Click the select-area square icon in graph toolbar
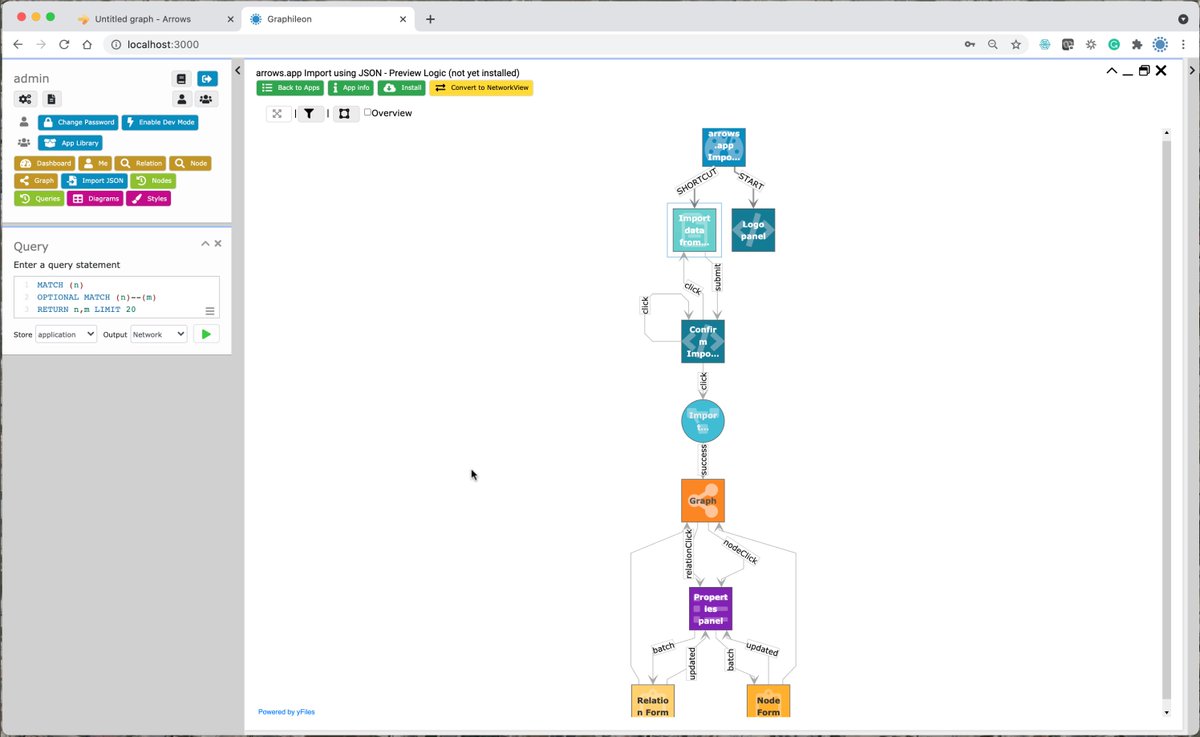Viewport: 1200px width, 737px height. (344, 114)
